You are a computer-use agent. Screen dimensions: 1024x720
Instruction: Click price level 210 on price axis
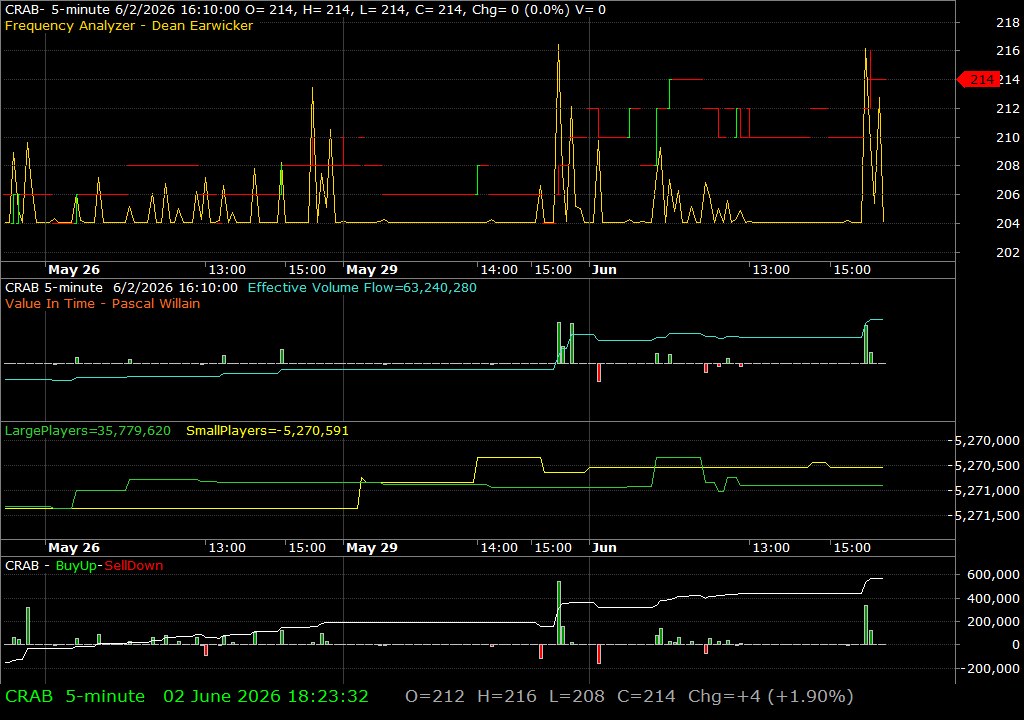click(1008, 137)
